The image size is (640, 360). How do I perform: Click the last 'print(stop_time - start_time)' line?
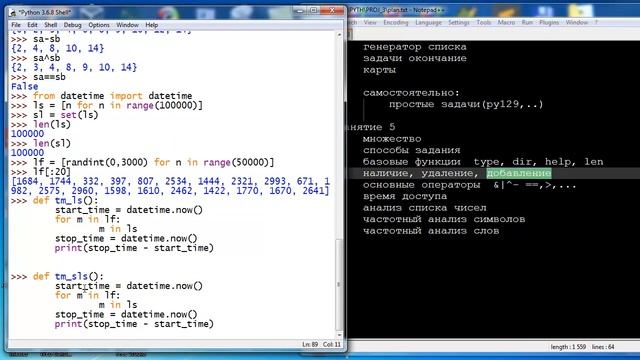(x=134, y=324)
